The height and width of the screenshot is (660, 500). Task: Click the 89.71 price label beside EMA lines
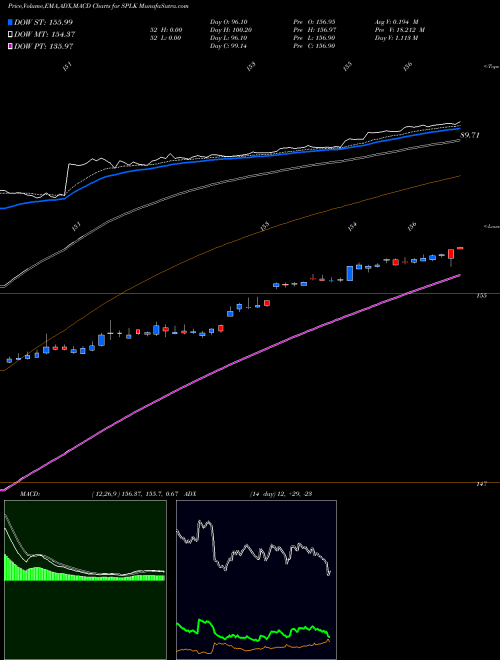point(470,135)
